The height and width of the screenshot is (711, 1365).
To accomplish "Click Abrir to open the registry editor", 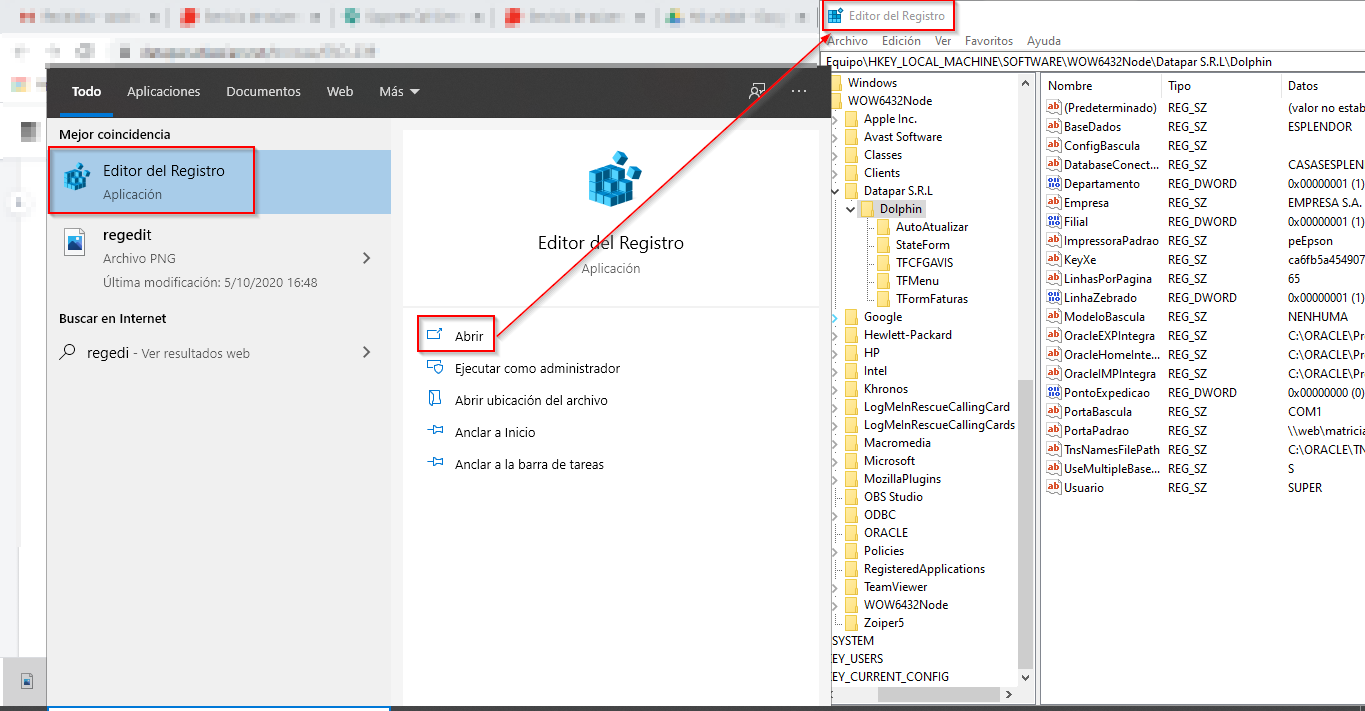I will (x=469, y=336).
